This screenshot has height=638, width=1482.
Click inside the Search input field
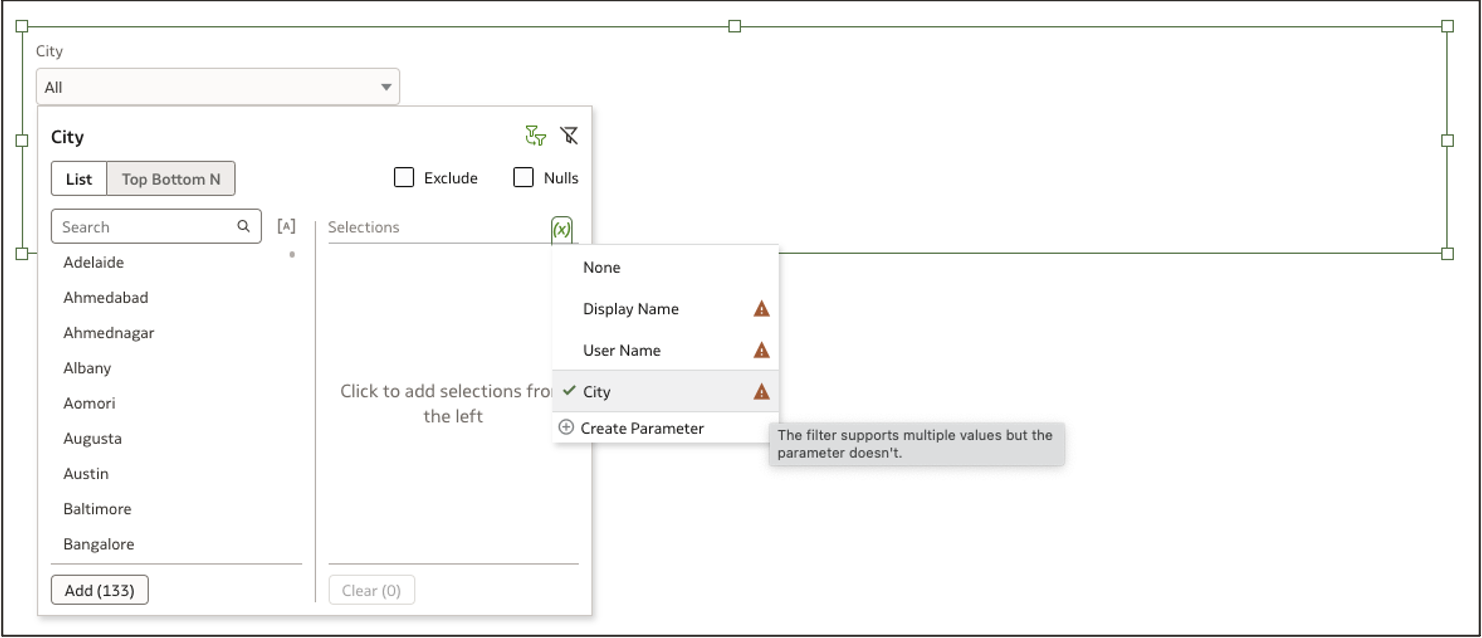pyautogui.click(x=140, y=226)
